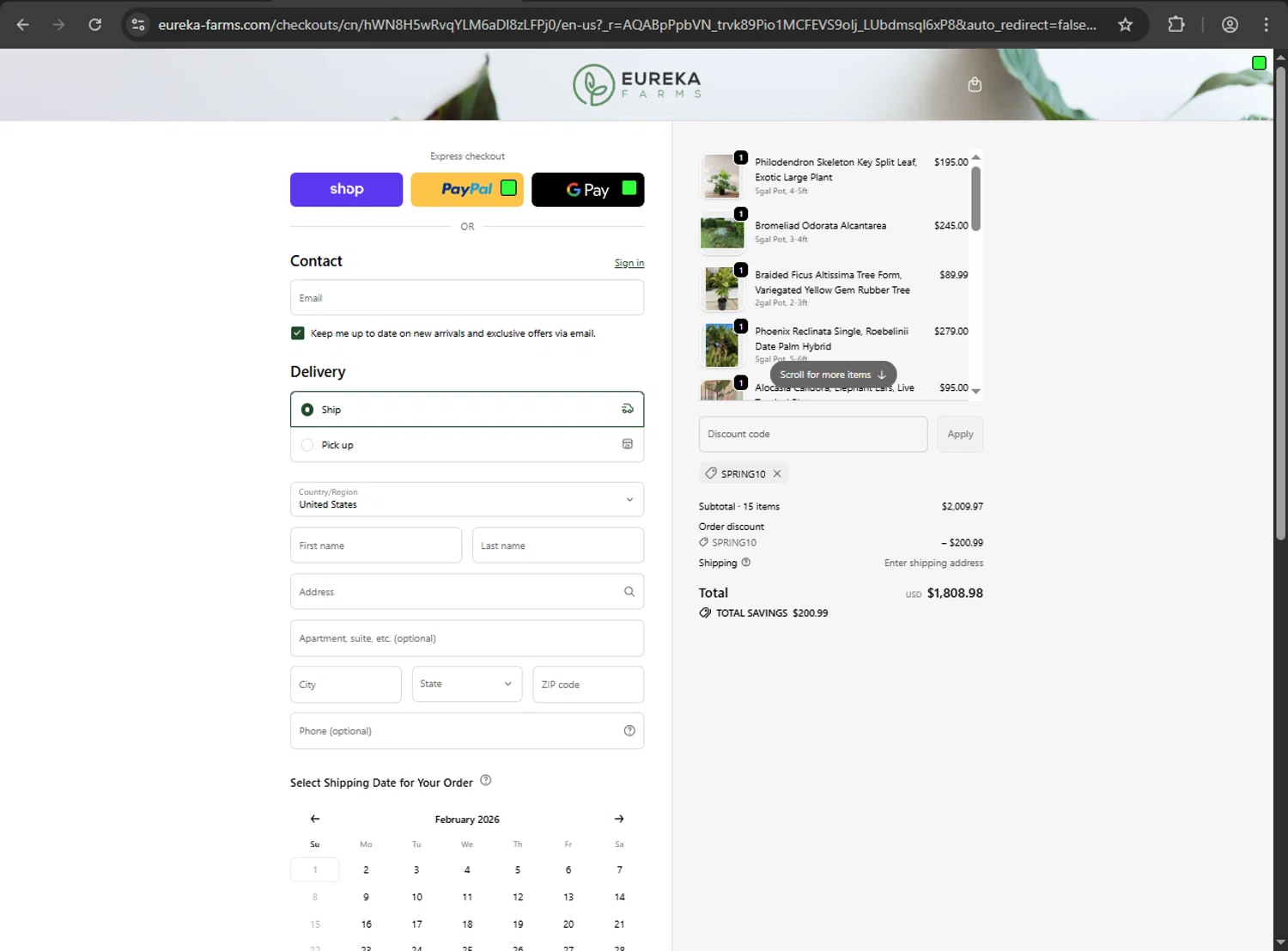Click the Sign in link

(629, 263)
